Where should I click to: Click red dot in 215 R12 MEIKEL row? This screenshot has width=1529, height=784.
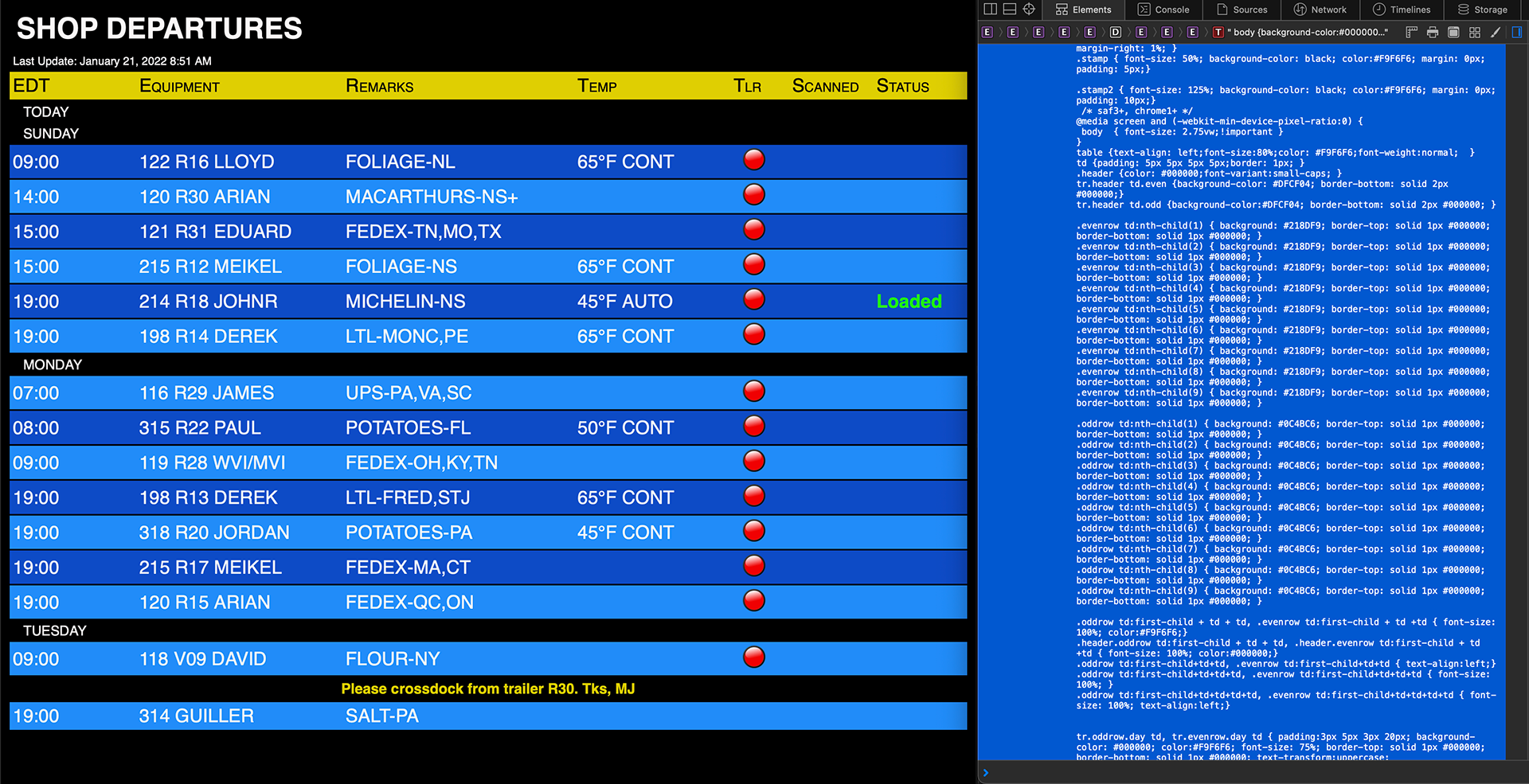[x=754, y=264]
